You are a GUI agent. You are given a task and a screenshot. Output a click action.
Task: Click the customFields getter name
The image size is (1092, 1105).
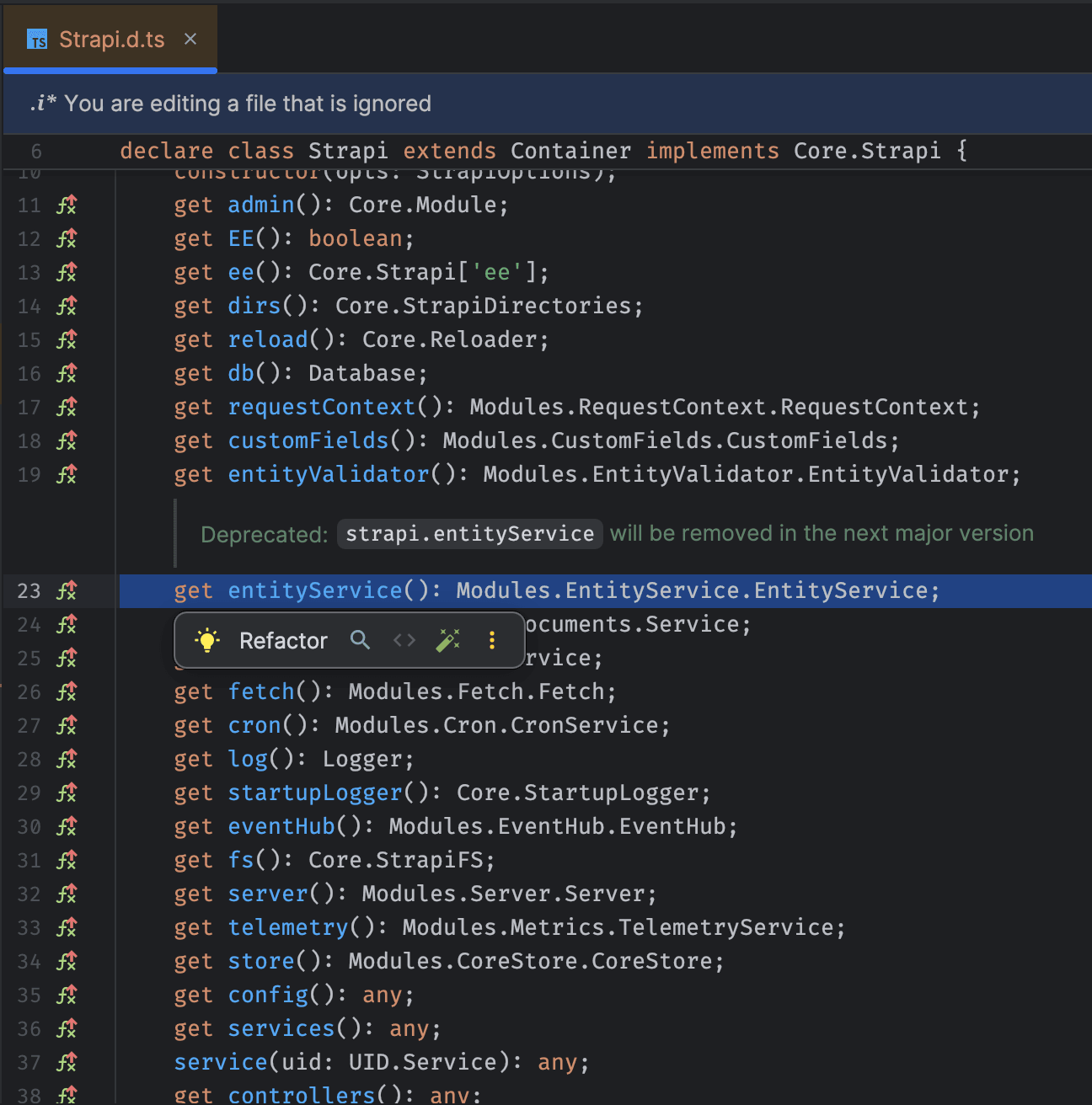[308, 440]
